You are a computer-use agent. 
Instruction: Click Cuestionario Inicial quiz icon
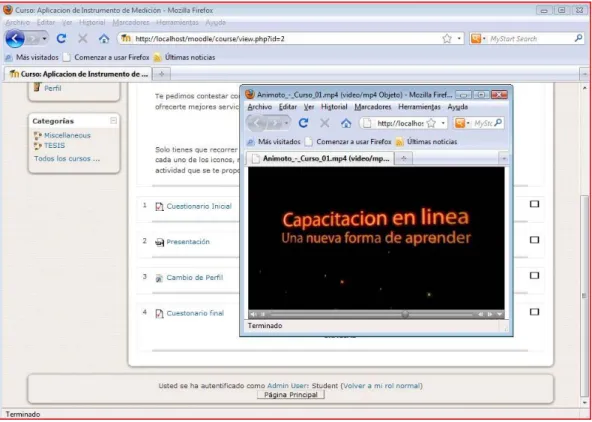(159, 206)
